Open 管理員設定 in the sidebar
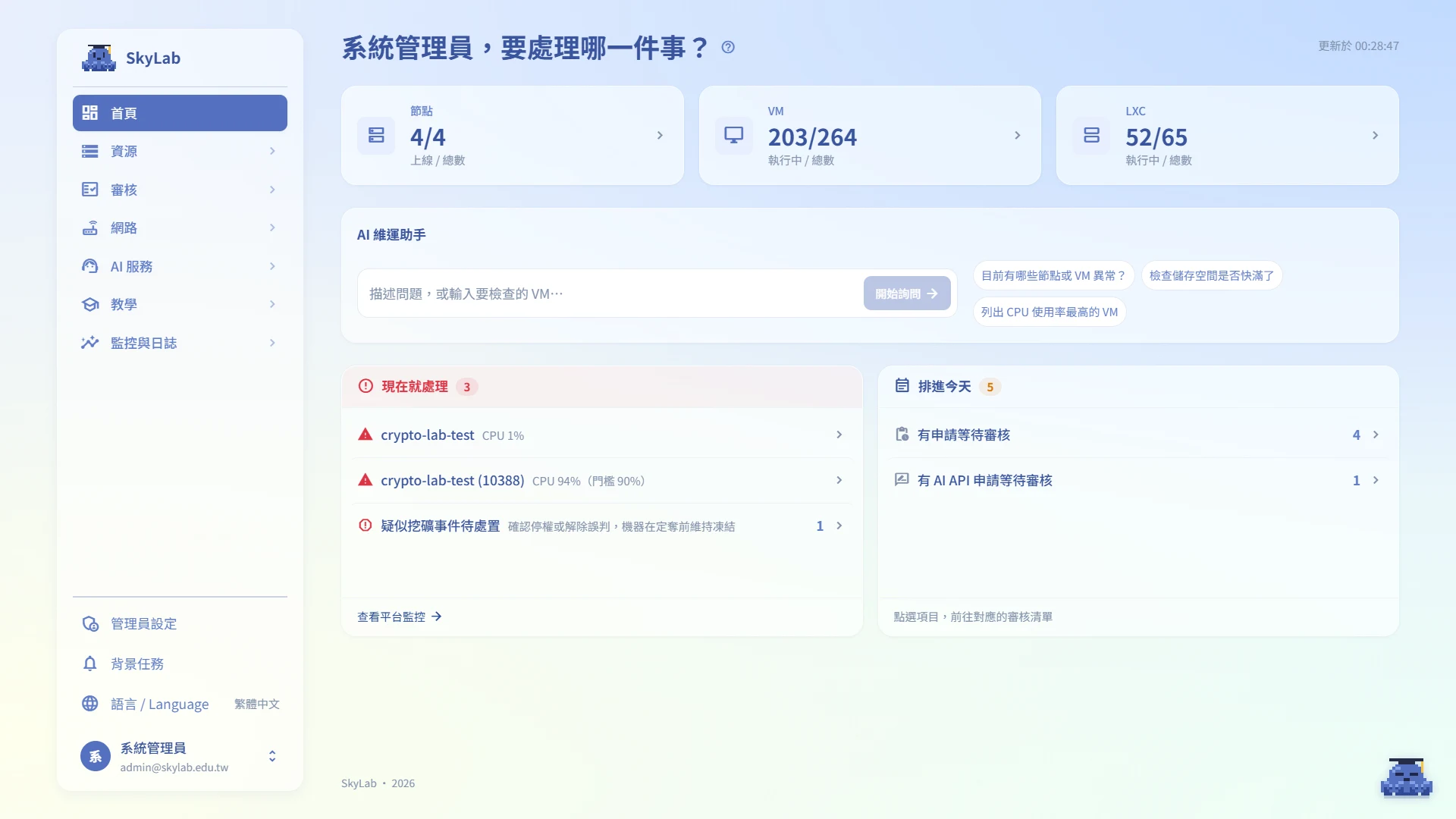This screenshot has height=819, width=1456. [180, 623]
